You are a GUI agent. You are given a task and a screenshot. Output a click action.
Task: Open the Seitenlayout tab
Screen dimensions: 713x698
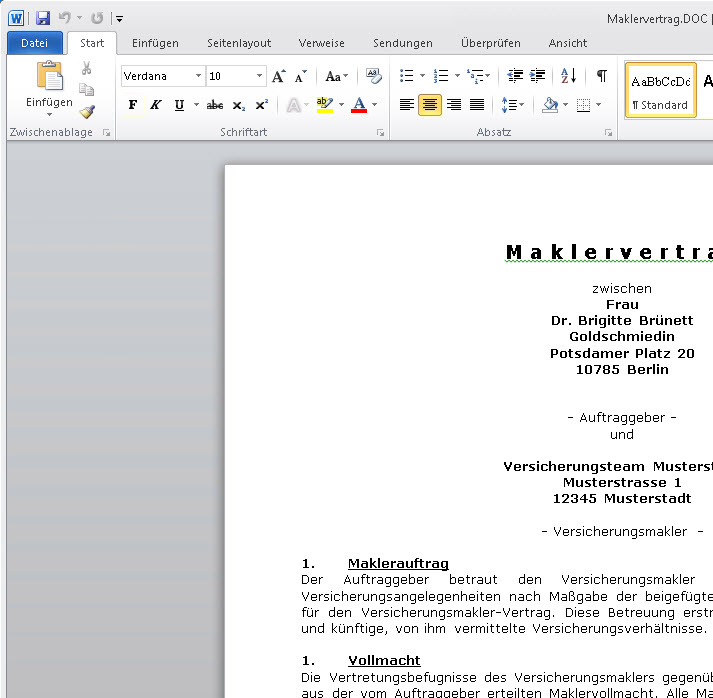coord(239,43)
